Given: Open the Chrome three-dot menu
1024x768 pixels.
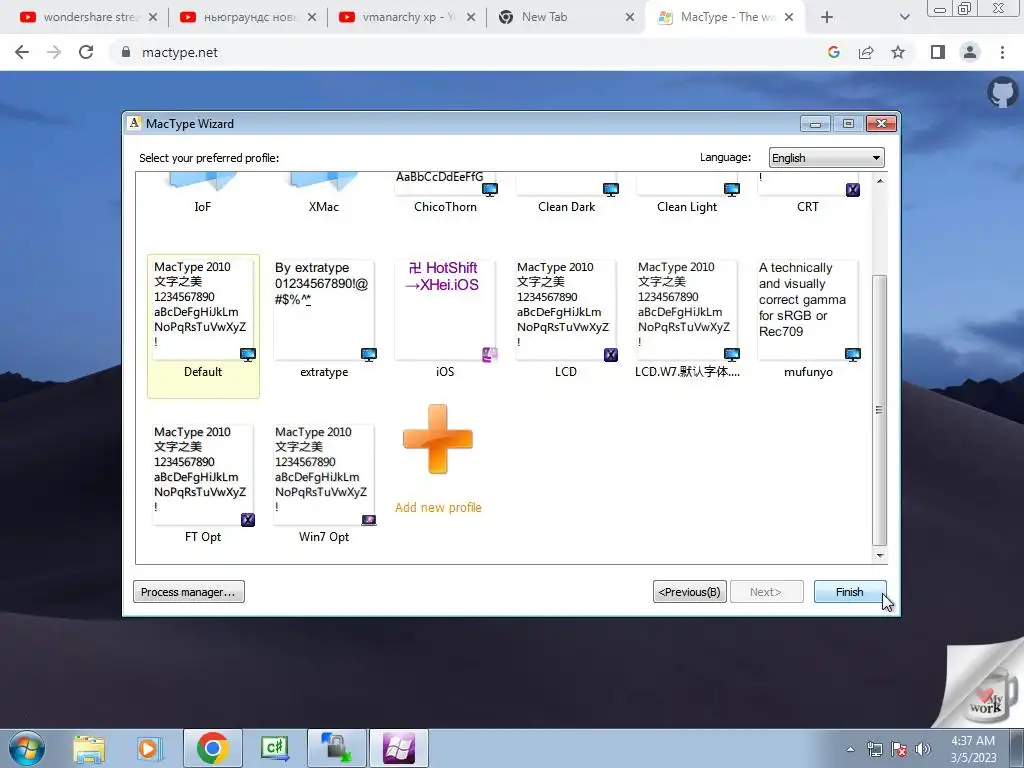Looking at the screenshot, I should (1002, 52).
